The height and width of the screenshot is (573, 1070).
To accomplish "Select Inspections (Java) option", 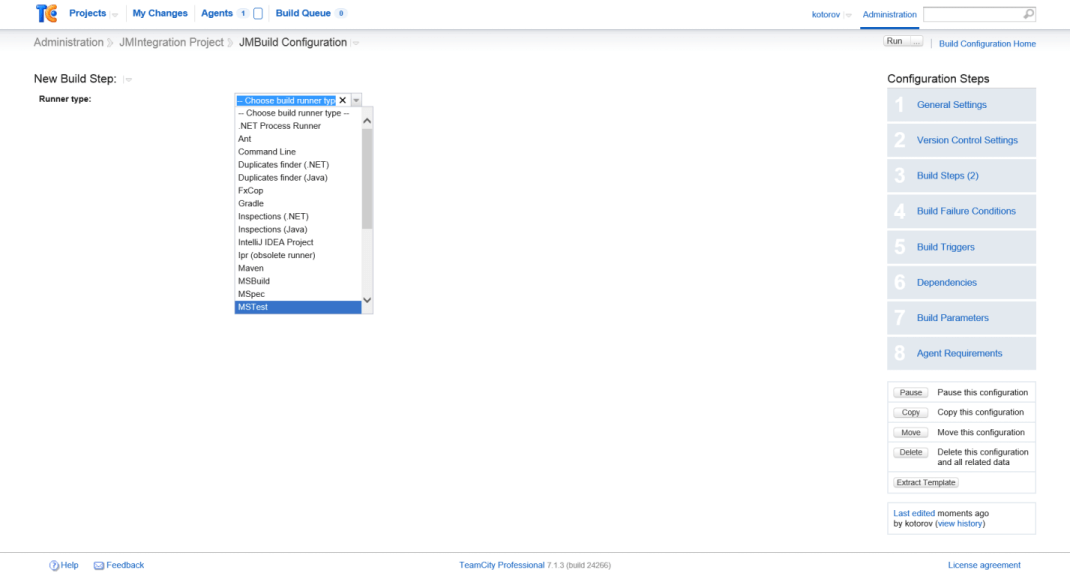I will point(298,230).
